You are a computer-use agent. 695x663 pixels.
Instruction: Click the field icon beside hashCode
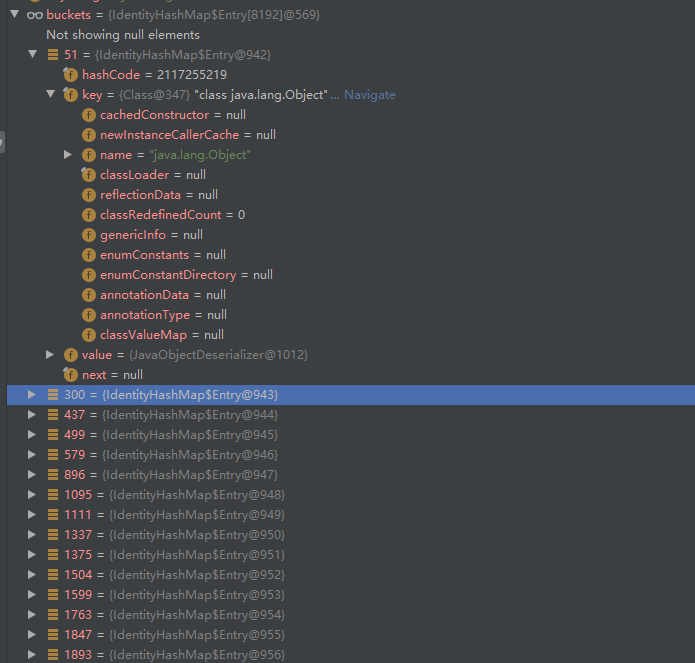point(70,74)
